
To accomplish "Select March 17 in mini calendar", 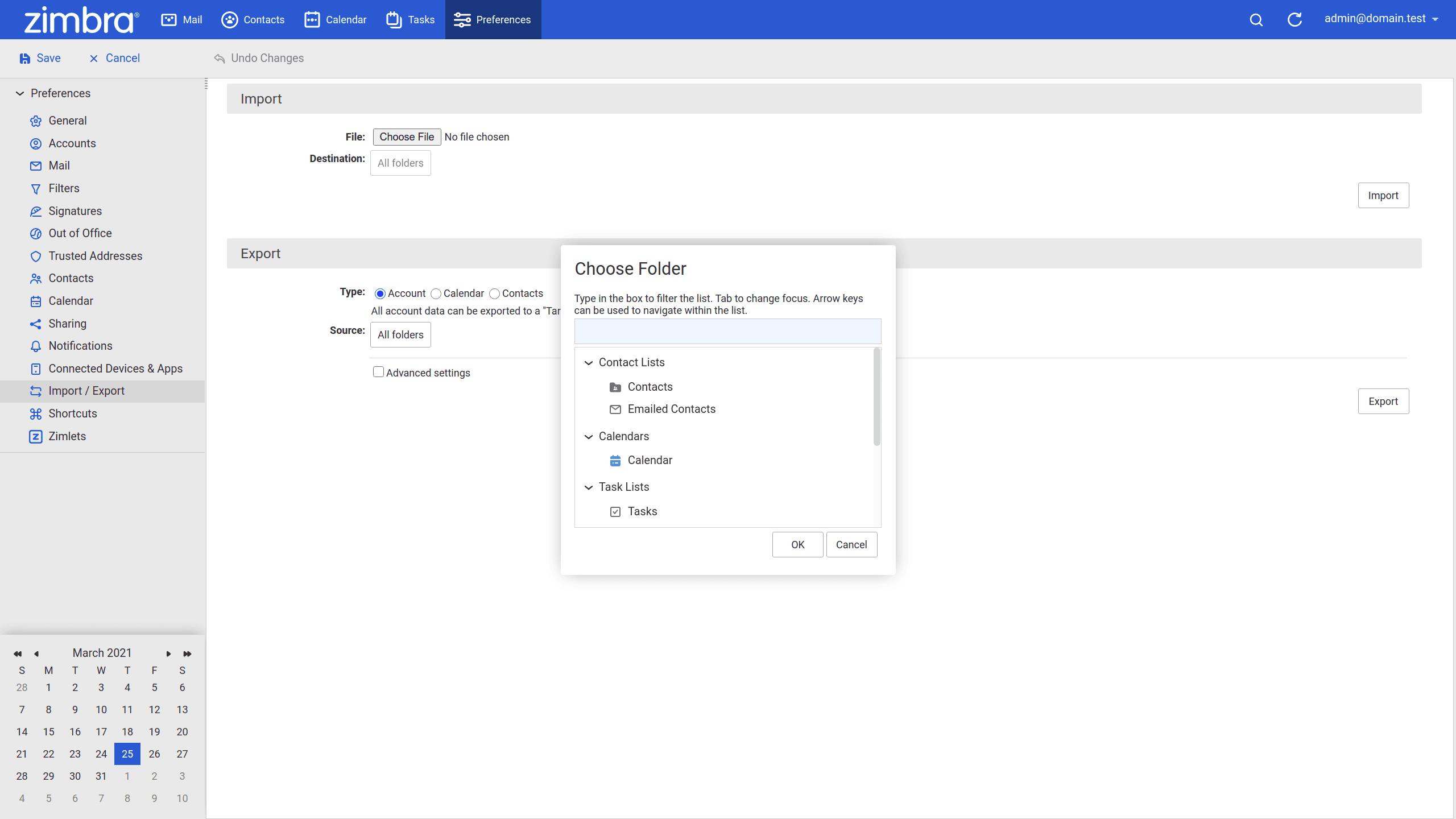I will point(101,732).
